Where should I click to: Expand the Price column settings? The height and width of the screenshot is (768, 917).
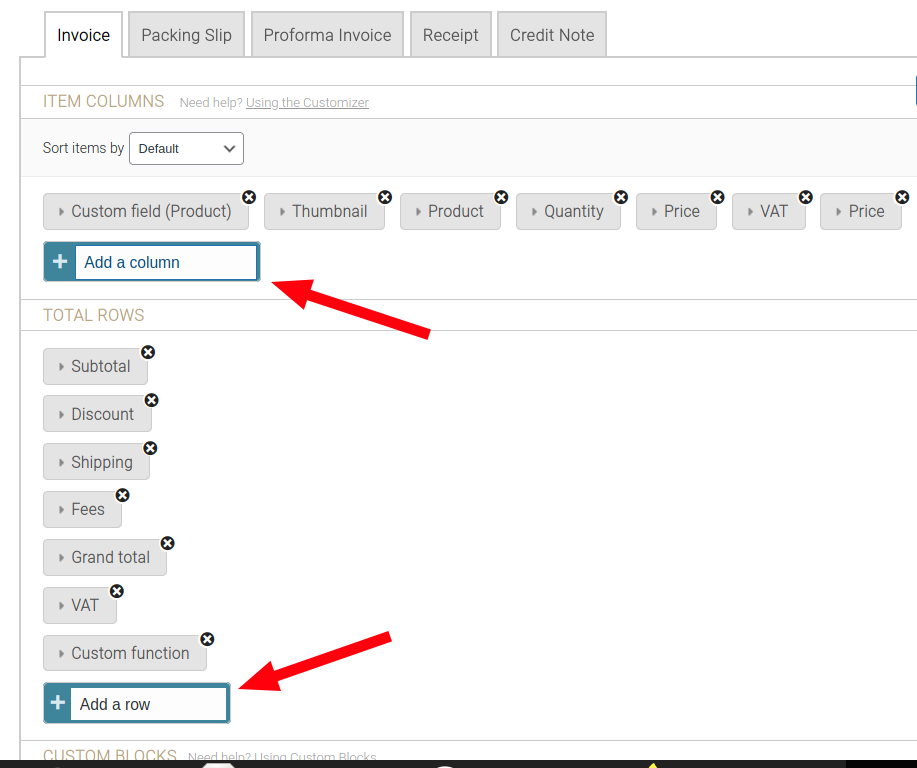[677, 211]
